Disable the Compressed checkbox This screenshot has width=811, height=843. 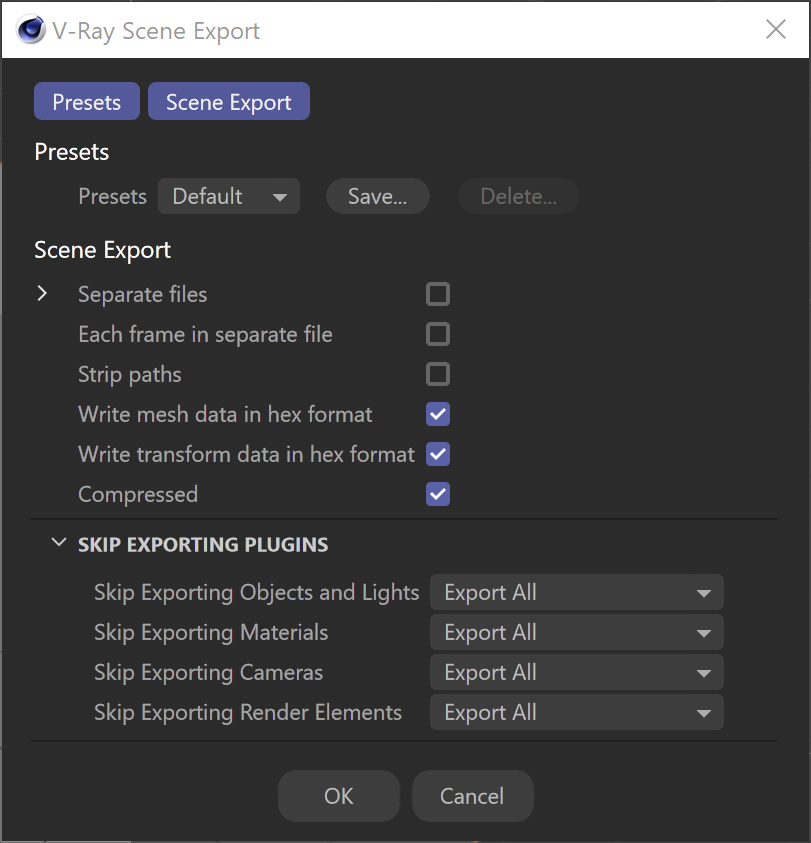438,494
